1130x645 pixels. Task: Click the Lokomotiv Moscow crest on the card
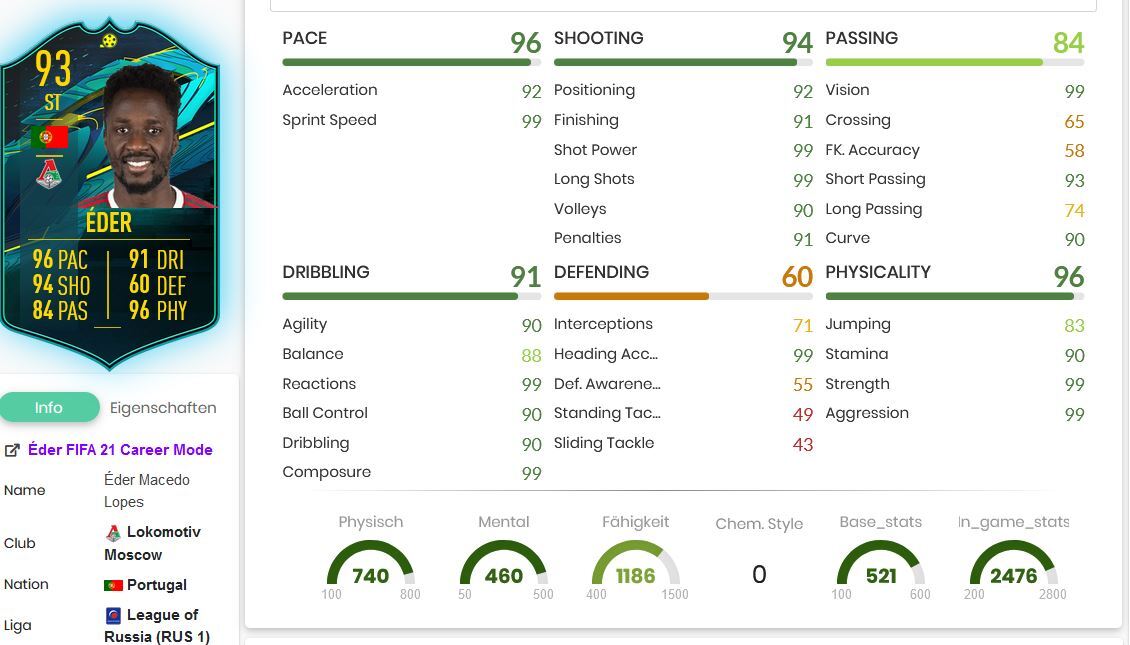click(49, 173)
